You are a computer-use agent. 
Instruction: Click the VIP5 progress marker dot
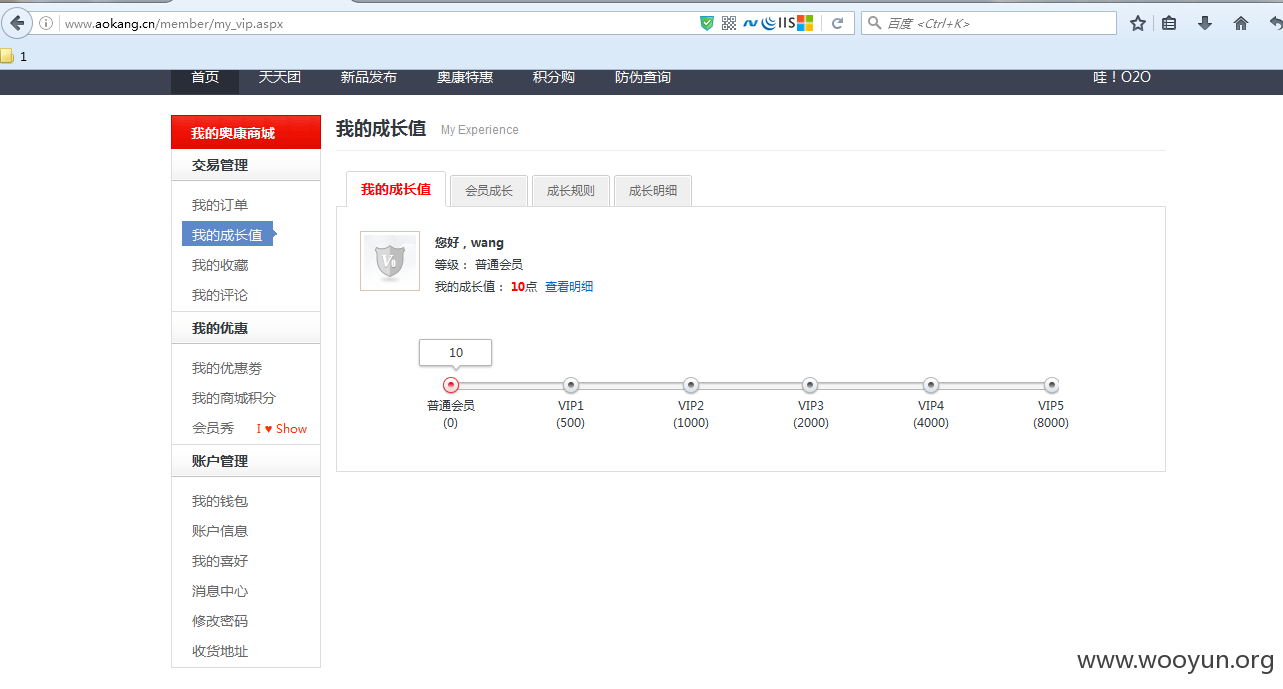pyautogui.click(x=1051, y=385)
